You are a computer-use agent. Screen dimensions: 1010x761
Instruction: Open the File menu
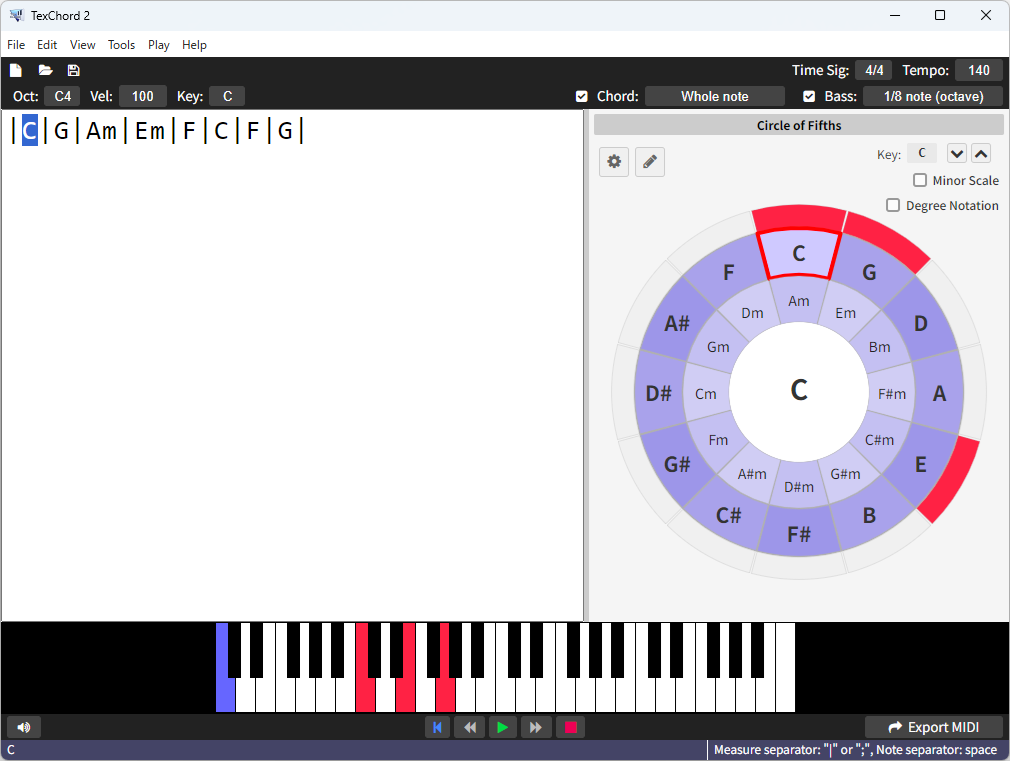coord(16,44)
